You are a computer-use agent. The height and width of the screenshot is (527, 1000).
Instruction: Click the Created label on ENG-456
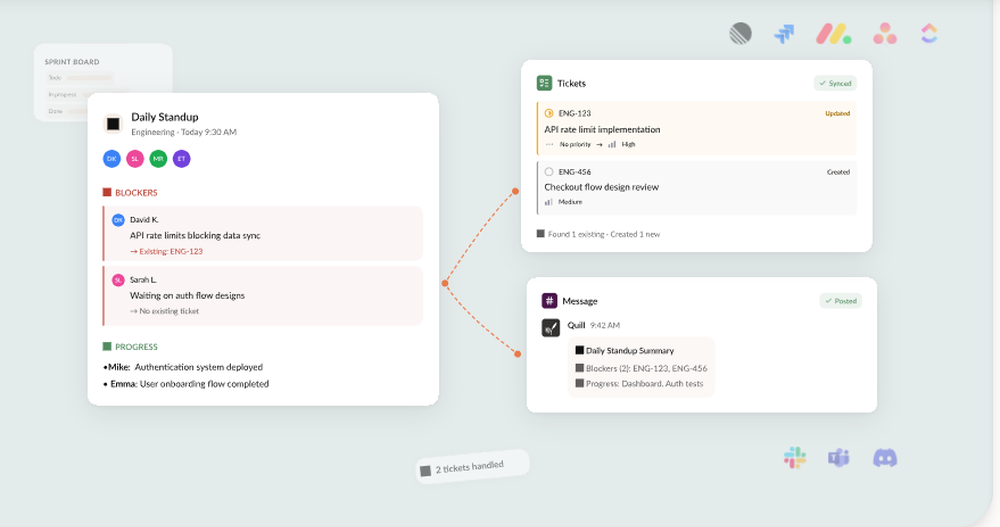click(x=838, y=172)
